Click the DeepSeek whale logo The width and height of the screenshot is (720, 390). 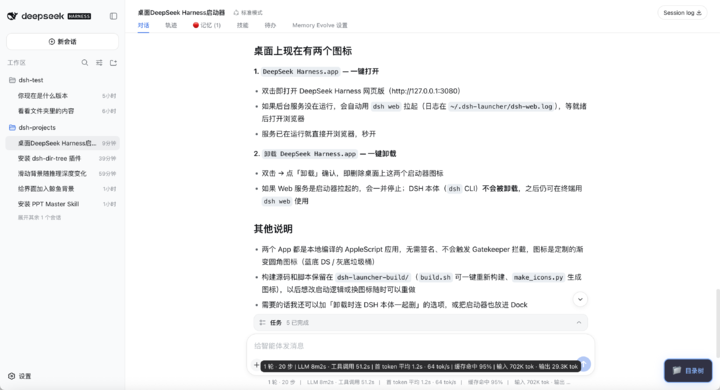point(12,16)
